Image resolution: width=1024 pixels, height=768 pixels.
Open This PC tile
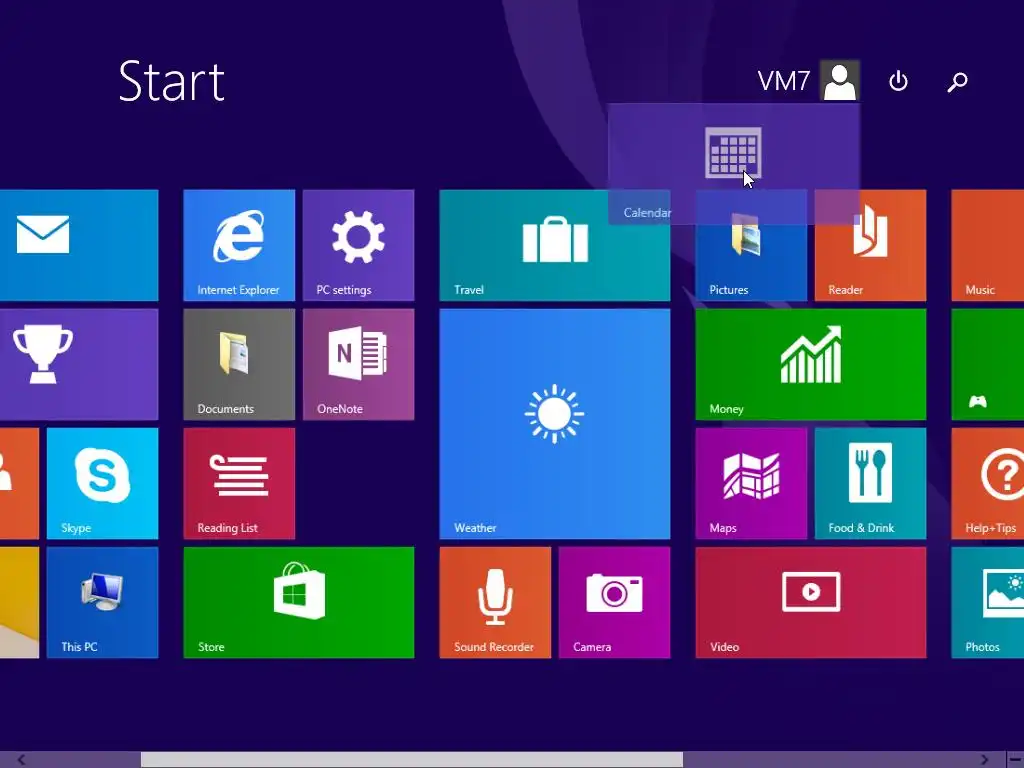click(x=103, y=602)
